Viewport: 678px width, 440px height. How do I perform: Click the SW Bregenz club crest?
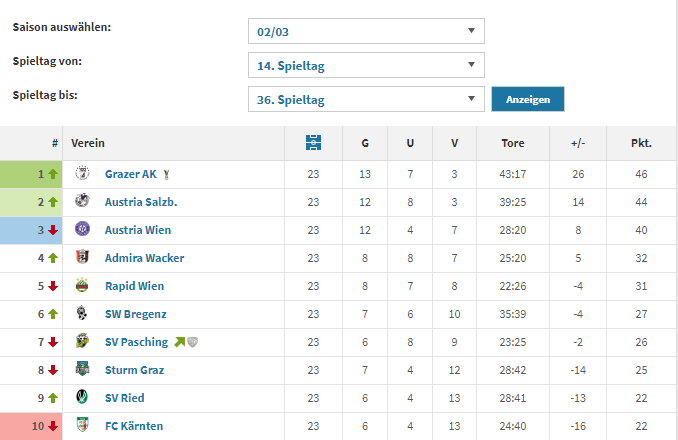pyautogui.click(x=82, y=312)
